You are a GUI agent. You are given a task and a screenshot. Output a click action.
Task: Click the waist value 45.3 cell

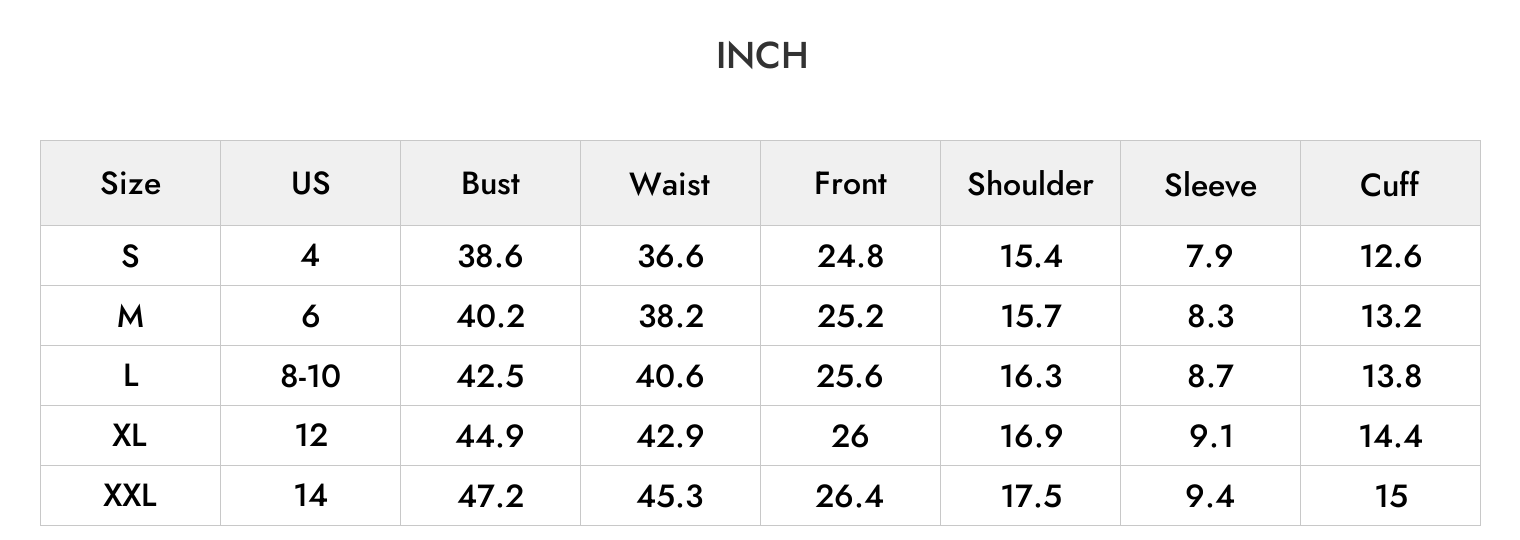[670, 496]
